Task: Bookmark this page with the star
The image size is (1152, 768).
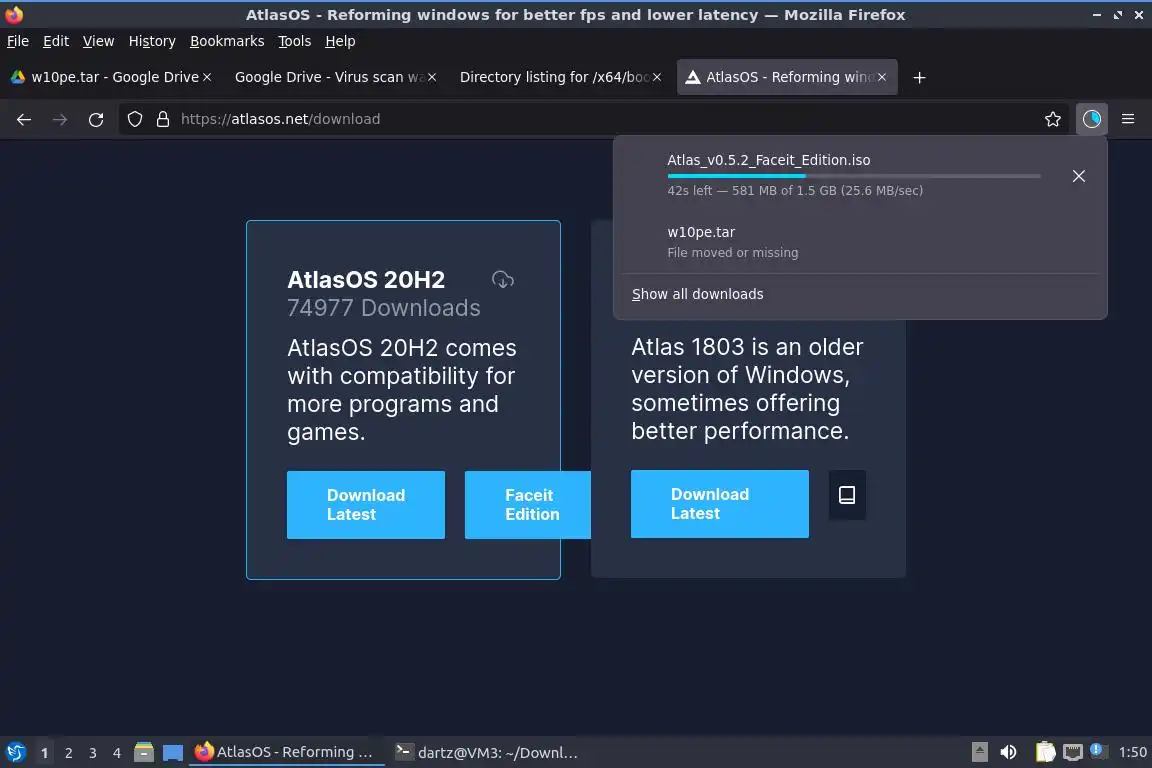Action: pos(1053,119)
